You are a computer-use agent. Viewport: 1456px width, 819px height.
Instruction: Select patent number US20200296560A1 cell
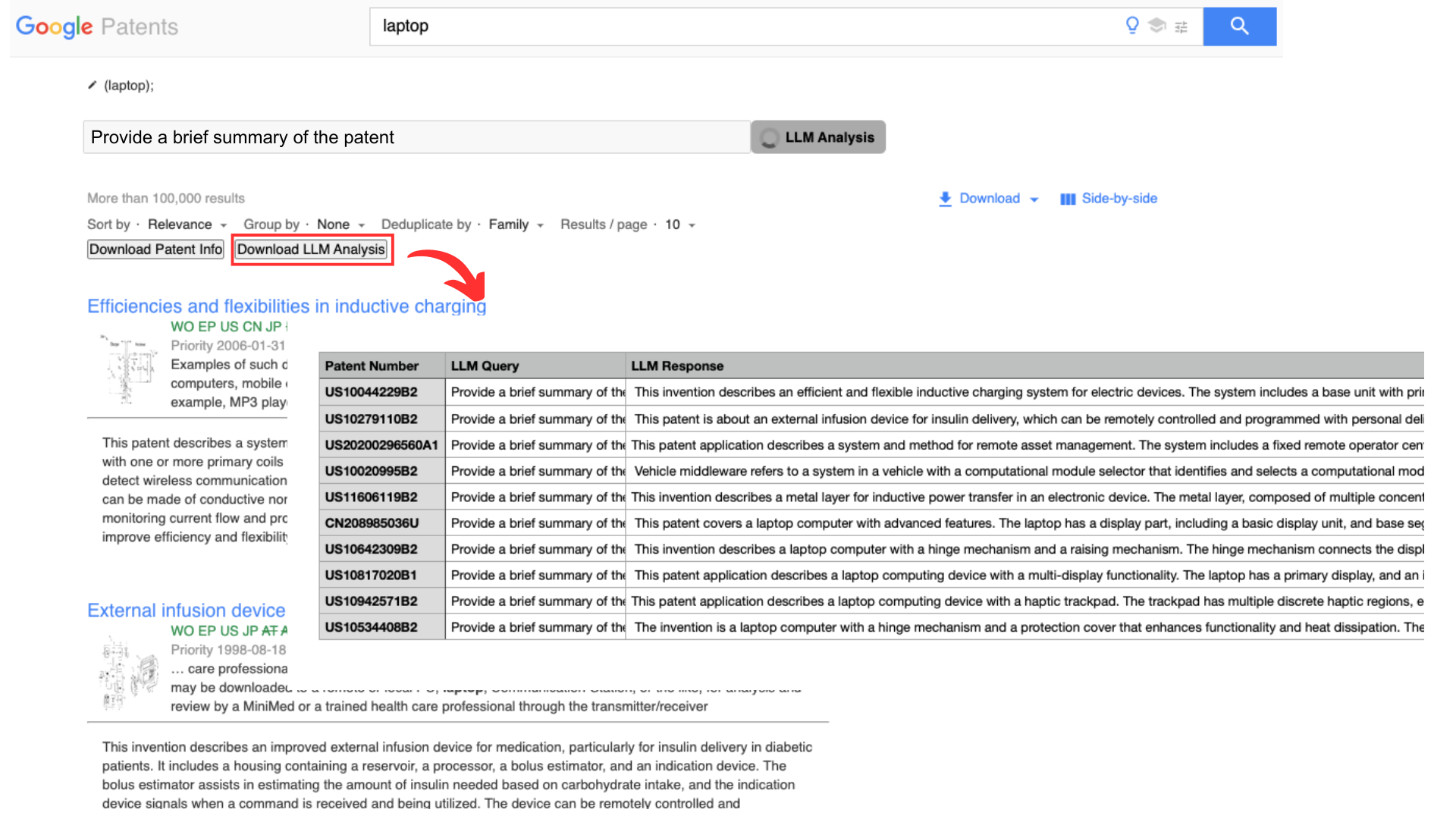pyautogui.click(x=382, y=445)
